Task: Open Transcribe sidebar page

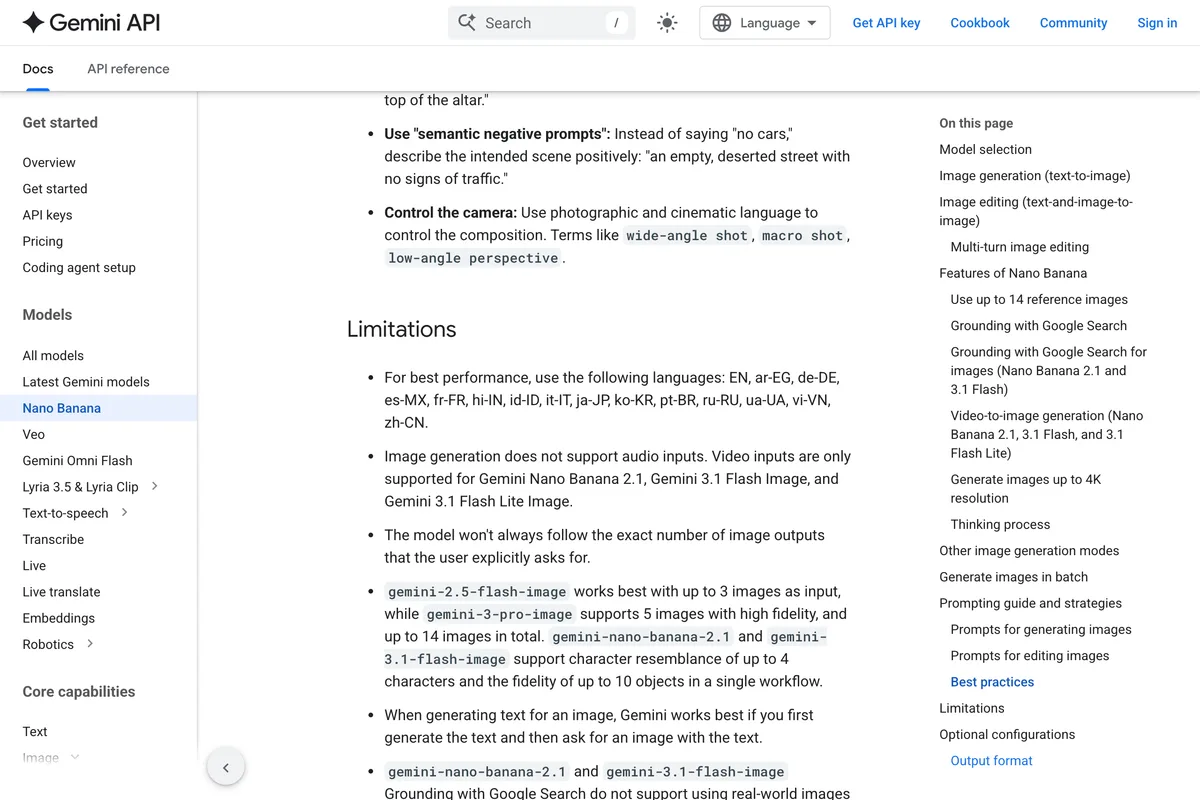Action: (53, 539)
